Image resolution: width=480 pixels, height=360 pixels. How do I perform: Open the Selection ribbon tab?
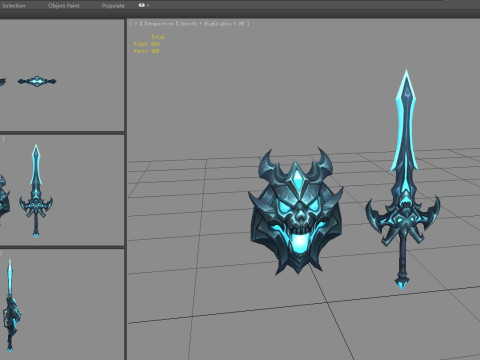[x=13, y=5]
